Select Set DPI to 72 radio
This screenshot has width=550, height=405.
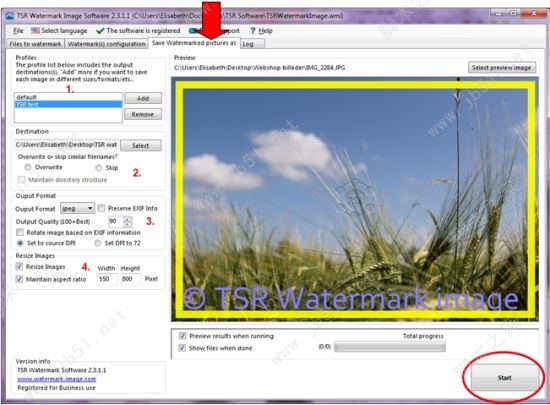pos(98,243)
